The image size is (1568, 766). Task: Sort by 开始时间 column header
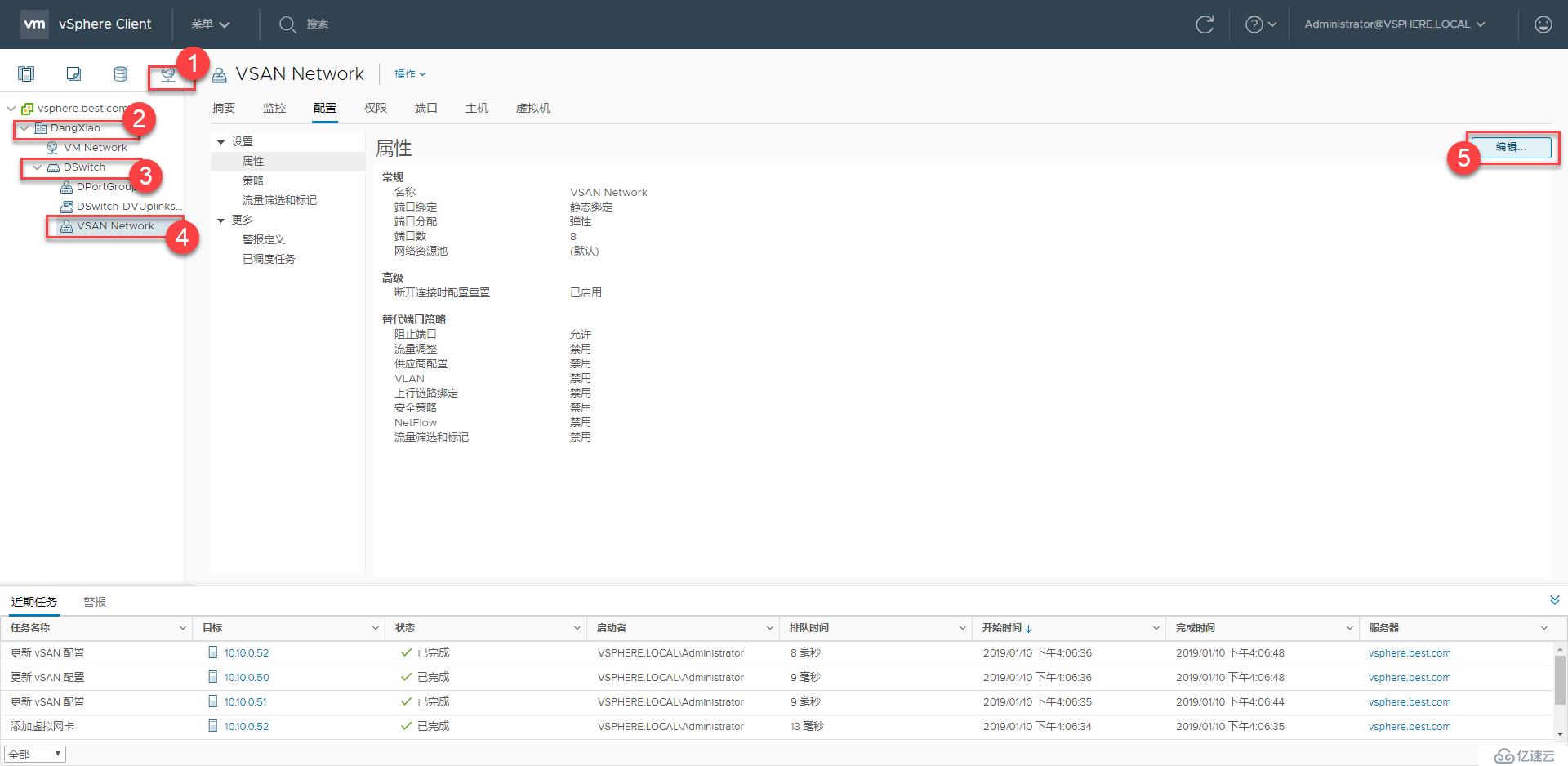click(x=1006, y=628)
